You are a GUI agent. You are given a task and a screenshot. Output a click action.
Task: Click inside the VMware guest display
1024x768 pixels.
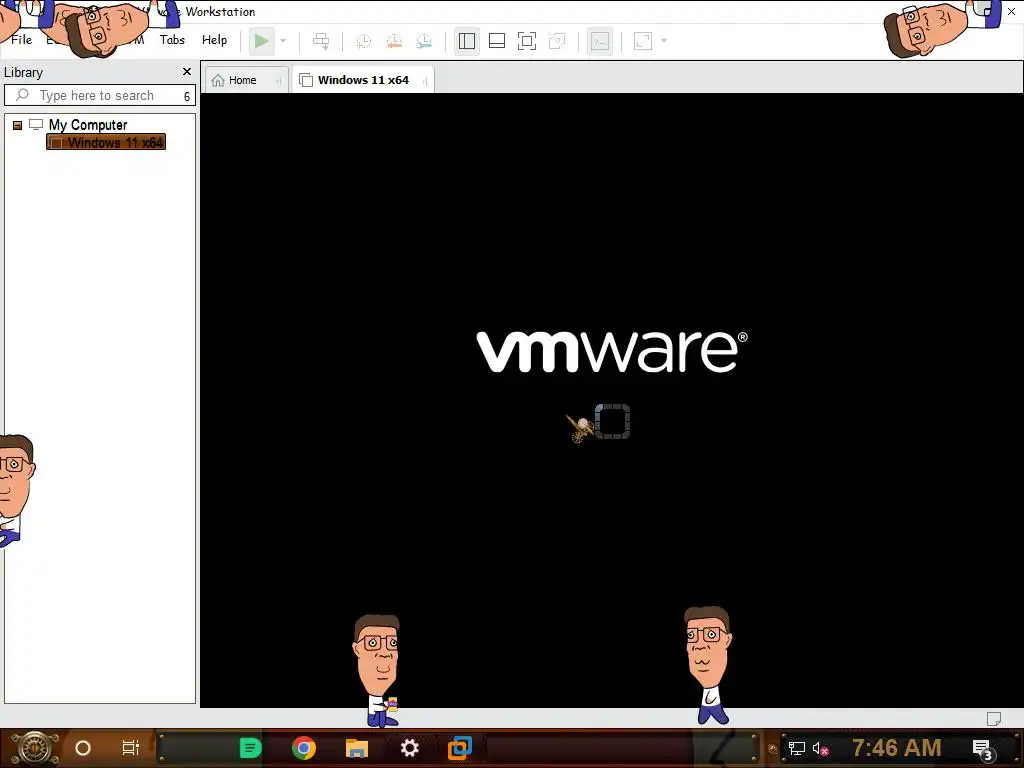[612, 400]
